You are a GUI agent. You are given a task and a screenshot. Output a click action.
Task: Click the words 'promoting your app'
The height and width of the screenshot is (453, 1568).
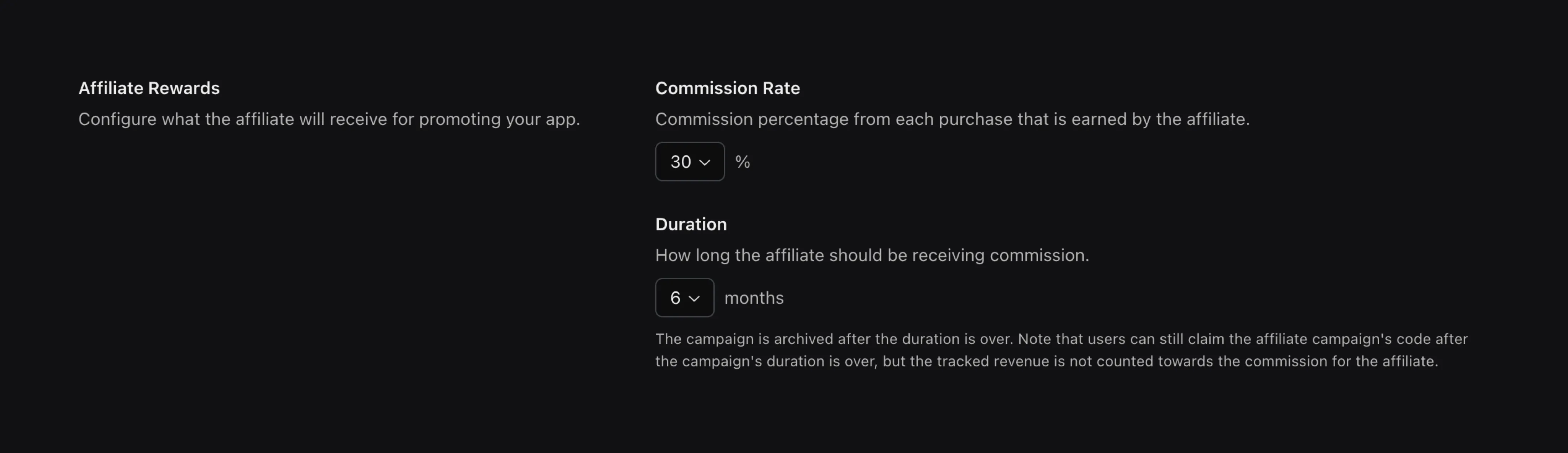499,119
